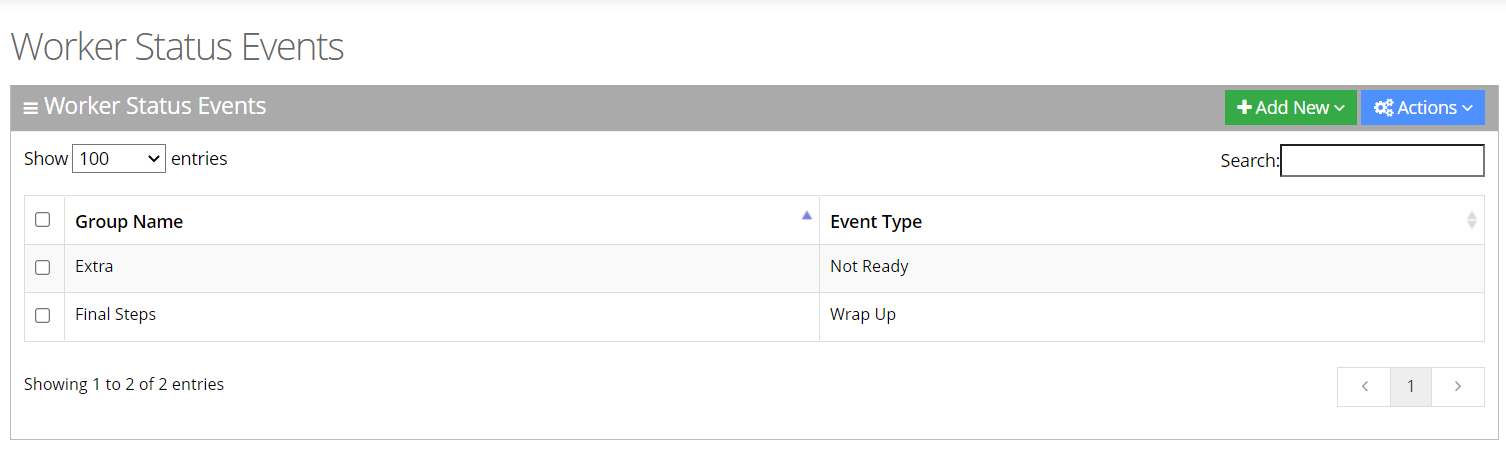The image size is (1506, 462).
Task: Click the blue sort arrow beside Group Name
Action: click(806, 215)
